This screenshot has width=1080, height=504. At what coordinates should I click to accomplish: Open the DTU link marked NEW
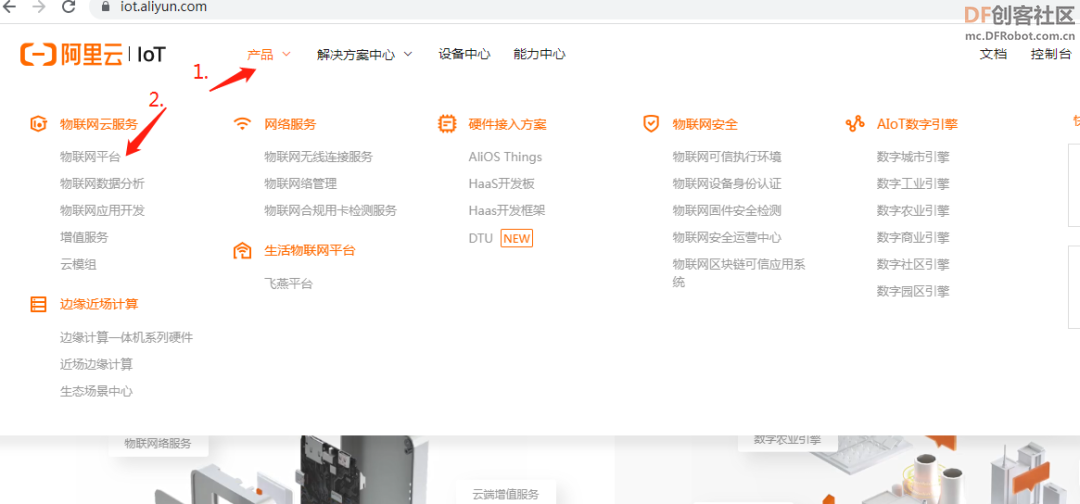point(481,238)
